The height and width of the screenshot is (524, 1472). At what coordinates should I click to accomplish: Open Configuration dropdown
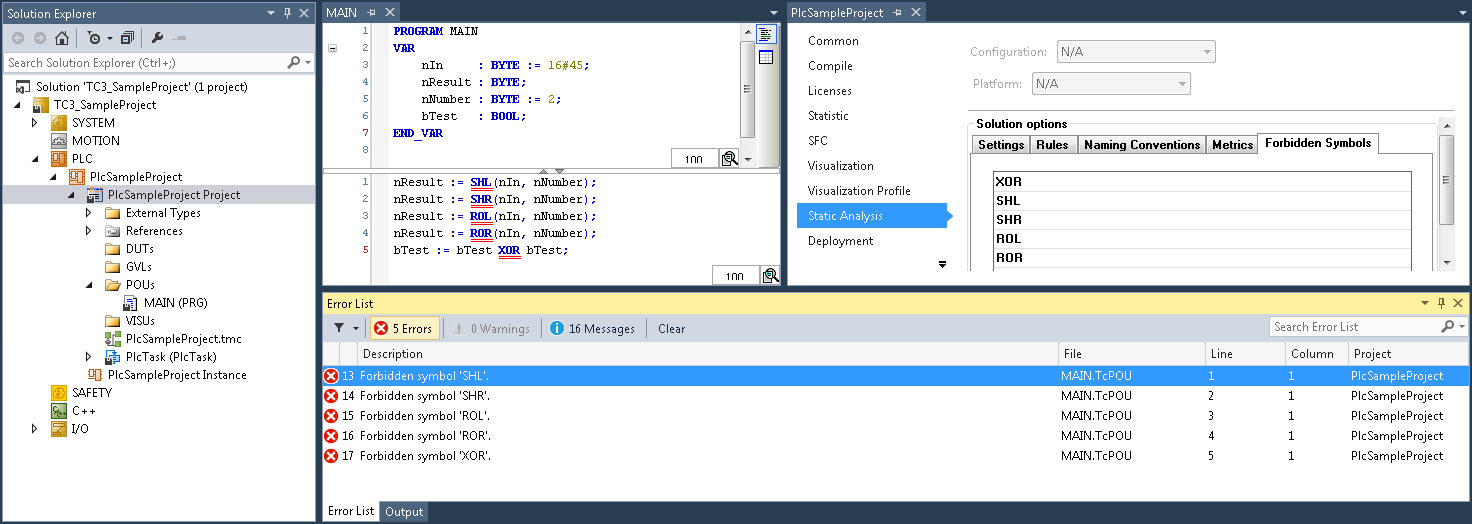(1135, 51)
